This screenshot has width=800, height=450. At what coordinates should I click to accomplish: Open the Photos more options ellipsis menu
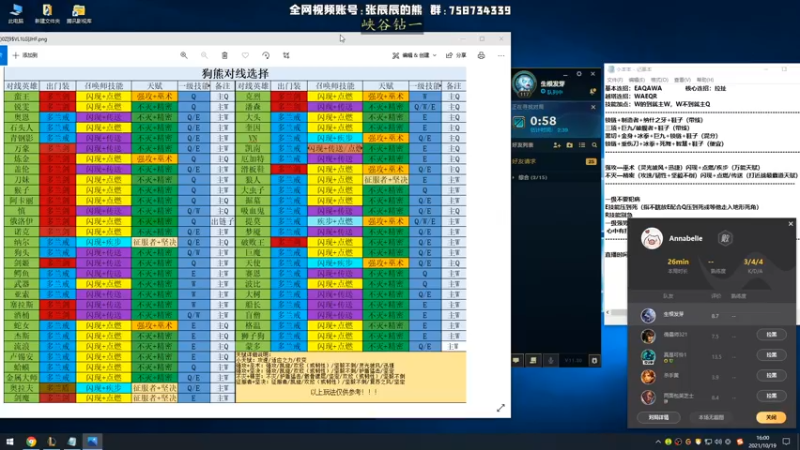[501, 55]
